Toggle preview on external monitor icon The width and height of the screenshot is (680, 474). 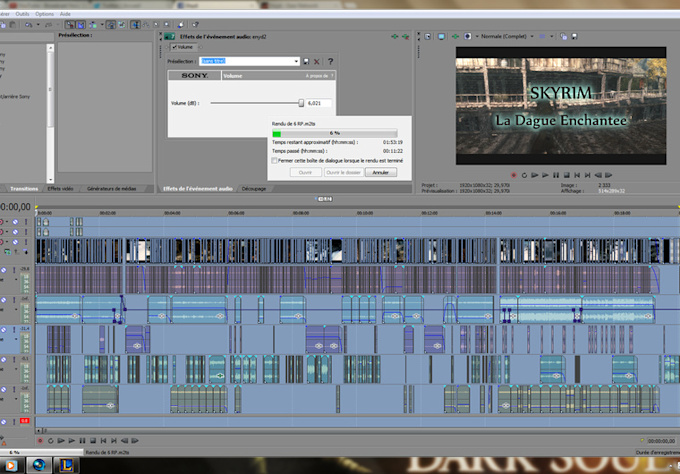[x=441, y=36]
